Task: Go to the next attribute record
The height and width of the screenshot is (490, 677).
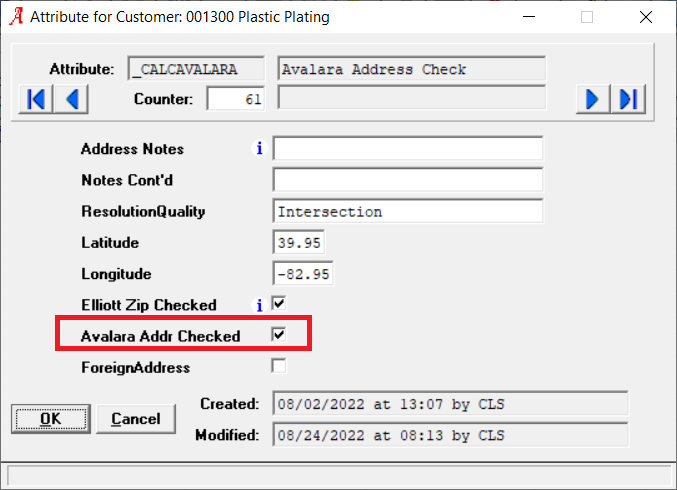Action: pyautogui.click(x=592, y=99)
